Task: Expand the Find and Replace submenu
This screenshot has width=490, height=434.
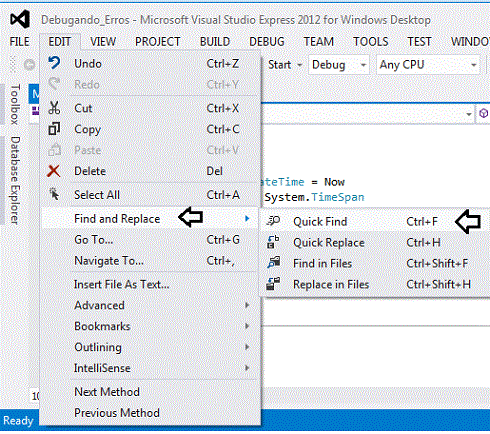Action: click(x=150, y=219)
